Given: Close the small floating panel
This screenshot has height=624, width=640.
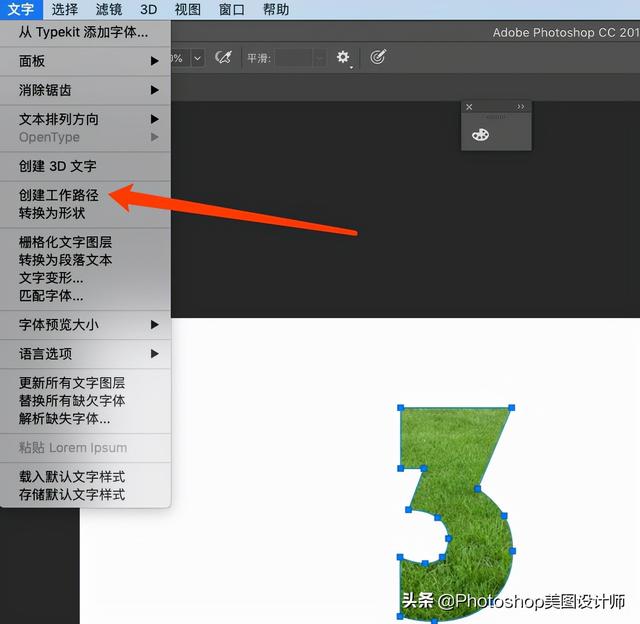Looking at the screenshot, I should (x=469, y=107).
